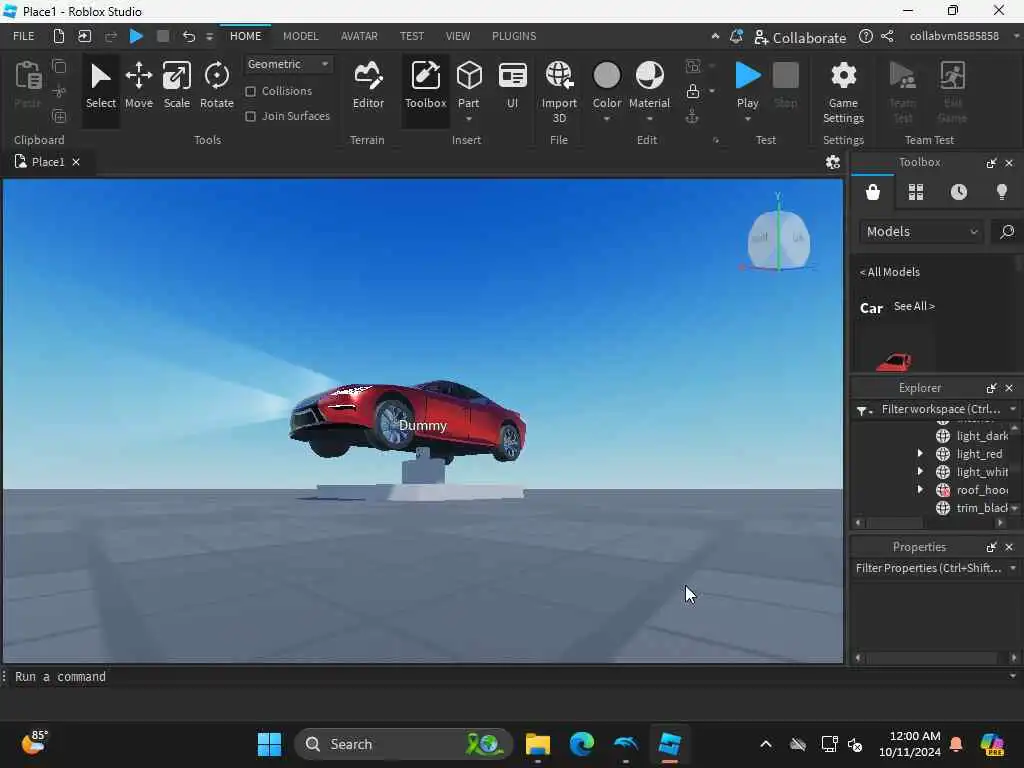Open Microsoft Edge from the taskbar
1024x768 pixels.
pyautogui.click(x=581, y=744)
